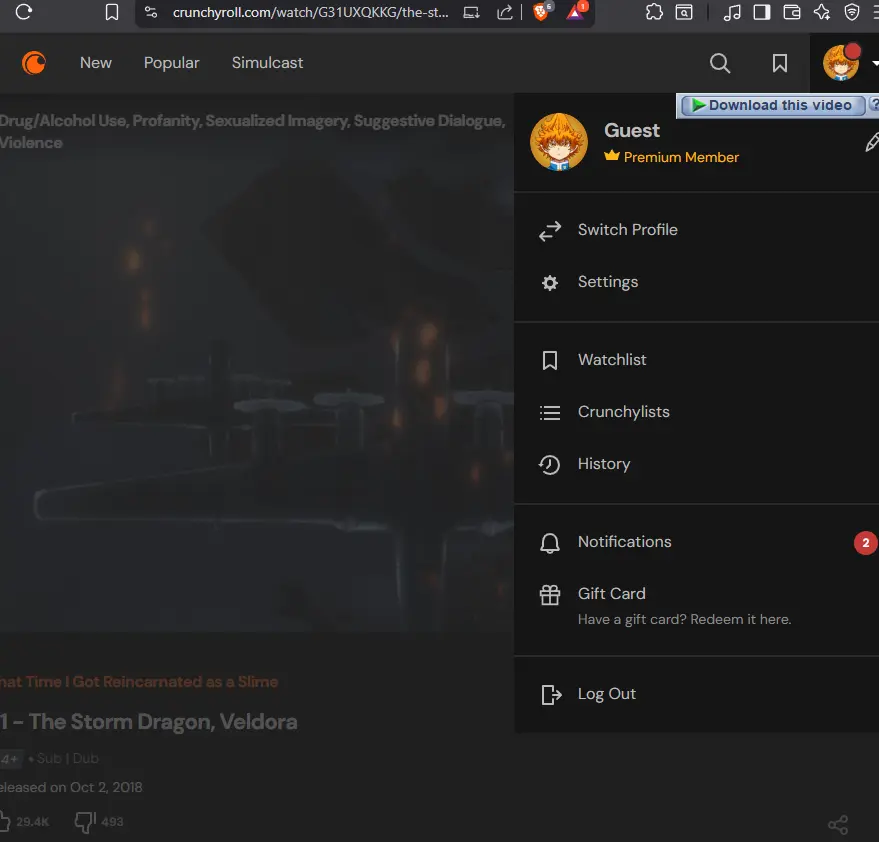
Task: Open Watchlist from account menu
Action: pyautogui.click(x=696, y=360)
